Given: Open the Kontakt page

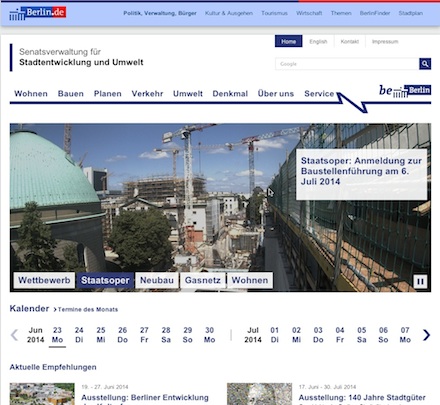Looking at the screenshot, I should (350, 42).
